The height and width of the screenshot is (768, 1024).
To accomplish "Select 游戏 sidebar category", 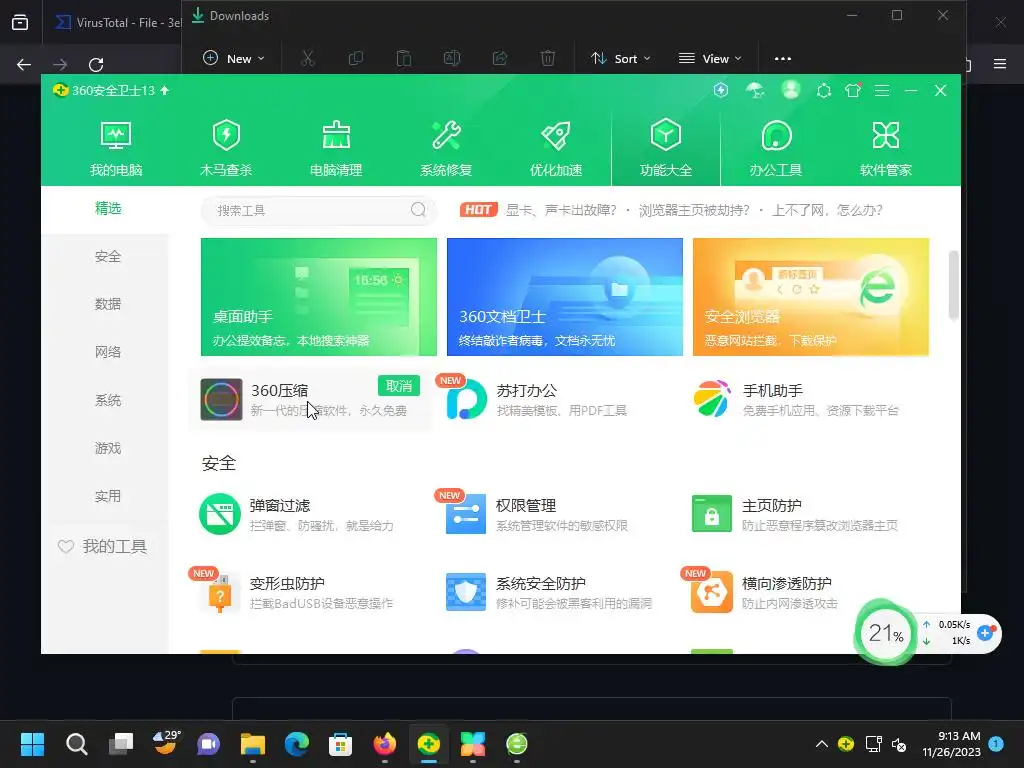I will (108, 449).
